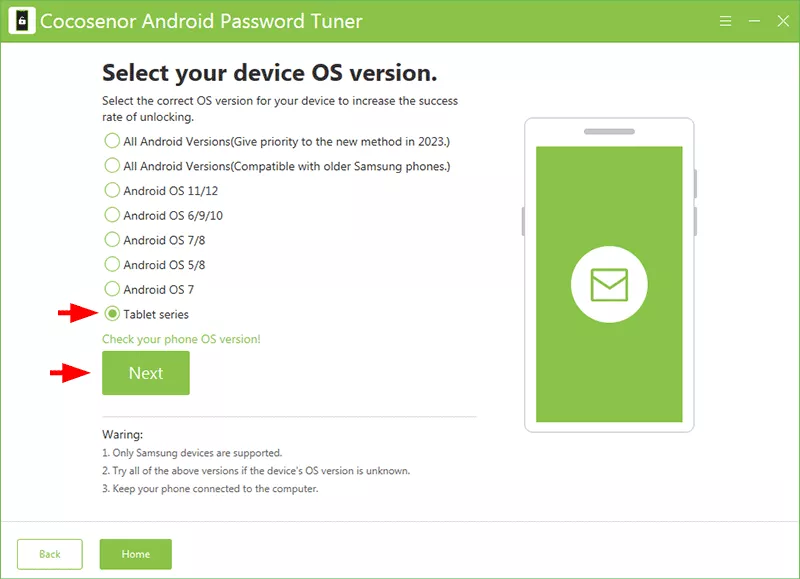This screenshot has width=800, height=579.
Task: Choose Android OS 5/8 radio button
Action: [112, 264]
